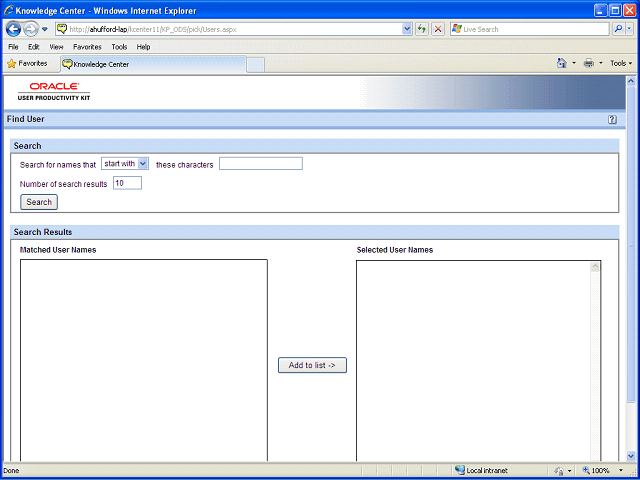
Task: Click the 'Done' status bar text
Action: pos(11,471)
